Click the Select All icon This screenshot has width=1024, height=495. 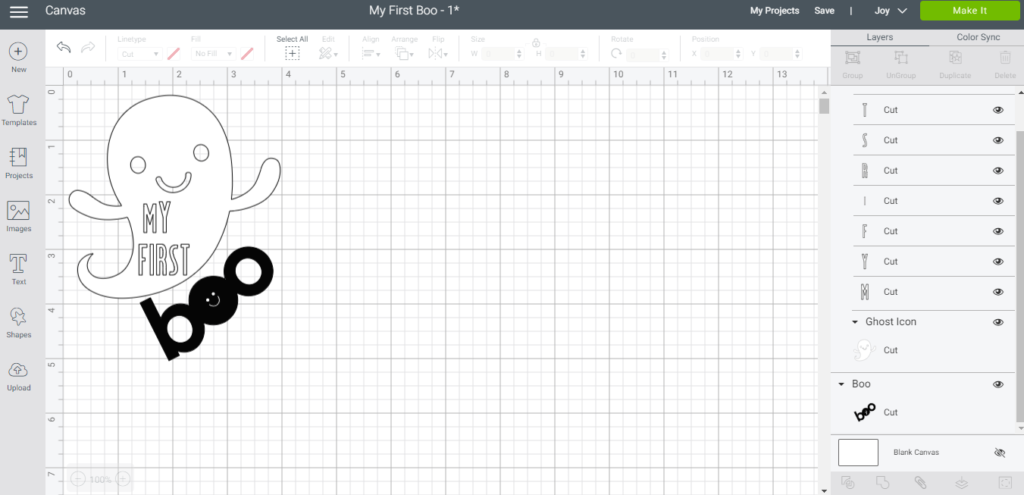(x=292, y=54)
